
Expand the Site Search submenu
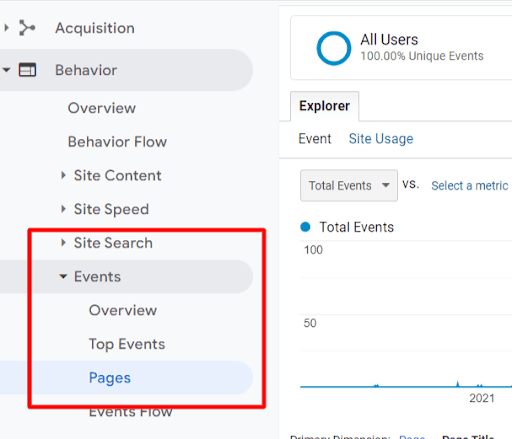click(63, 243)
